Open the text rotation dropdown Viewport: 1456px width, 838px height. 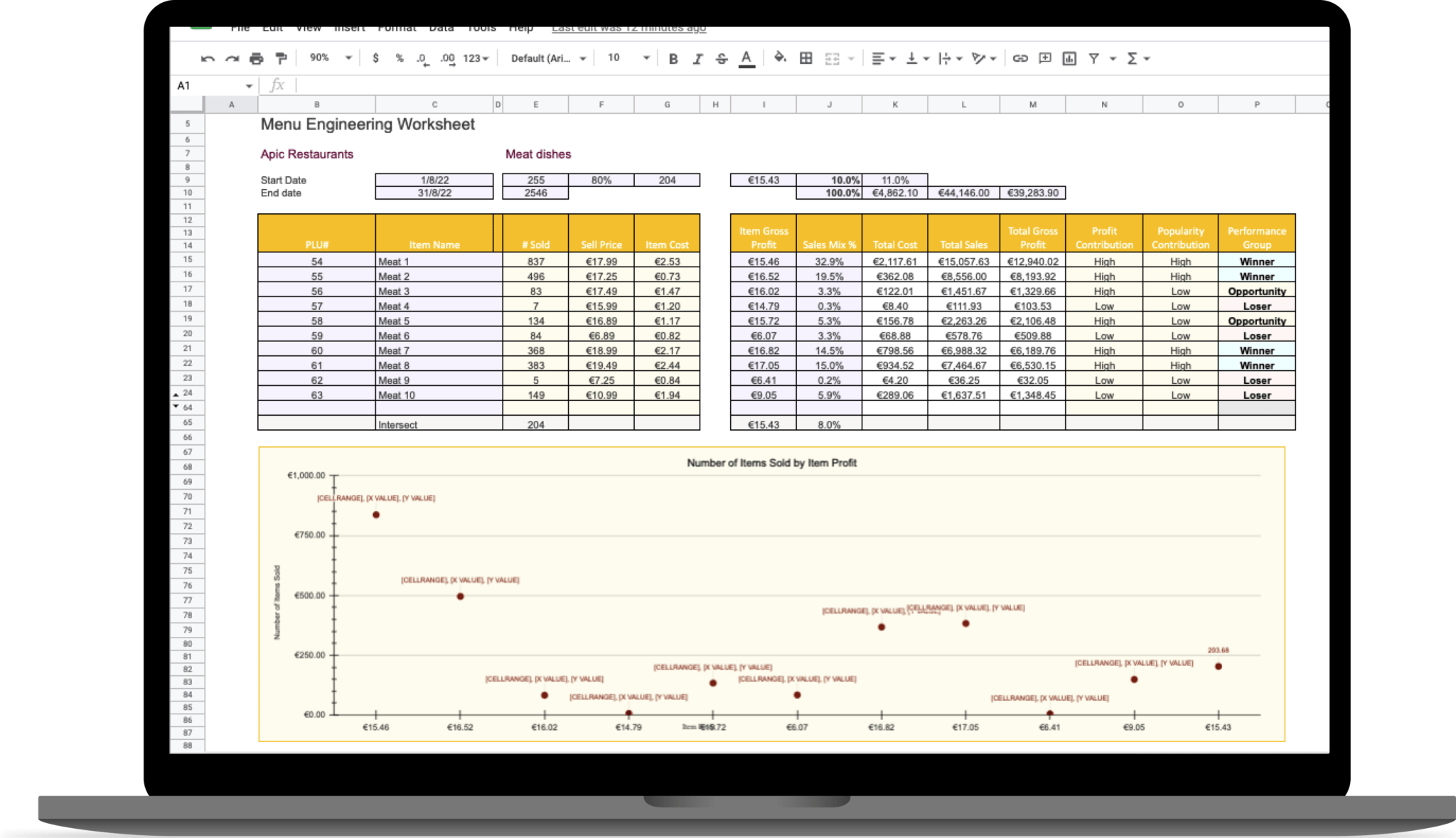pos(984,58)
